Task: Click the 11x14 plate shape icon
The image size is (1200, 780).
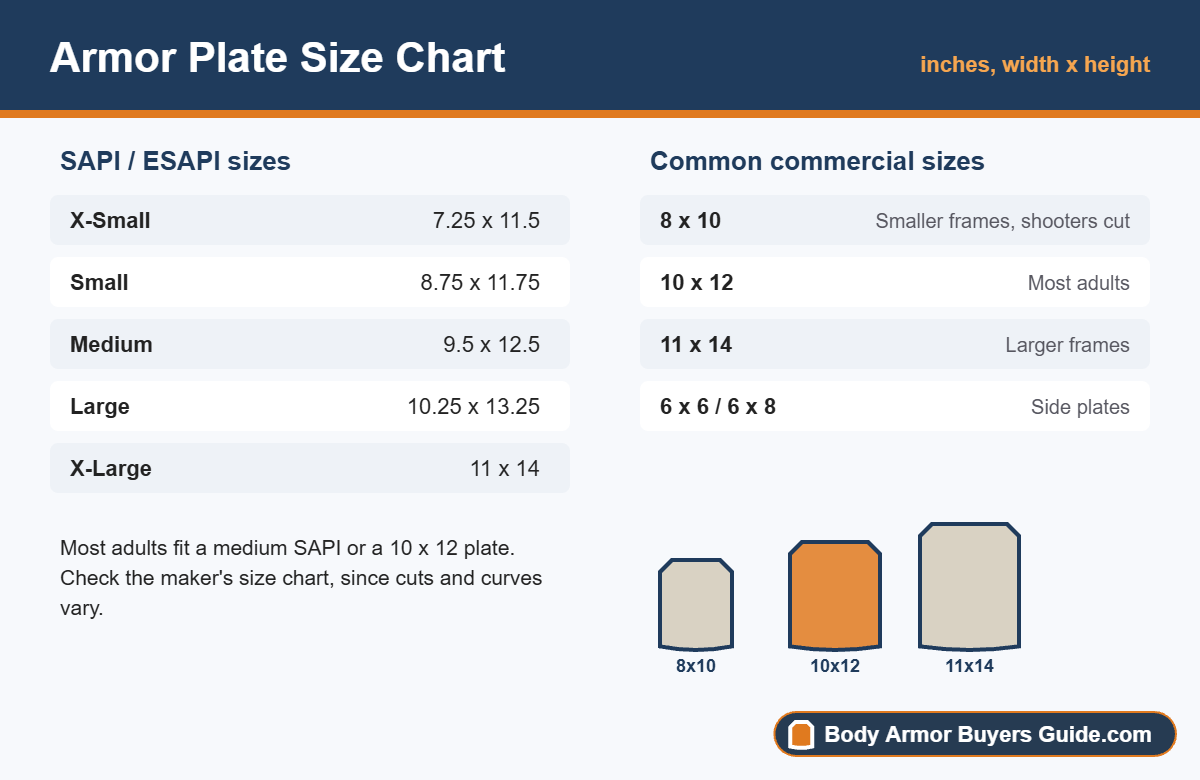Action: tap(969, 586)
